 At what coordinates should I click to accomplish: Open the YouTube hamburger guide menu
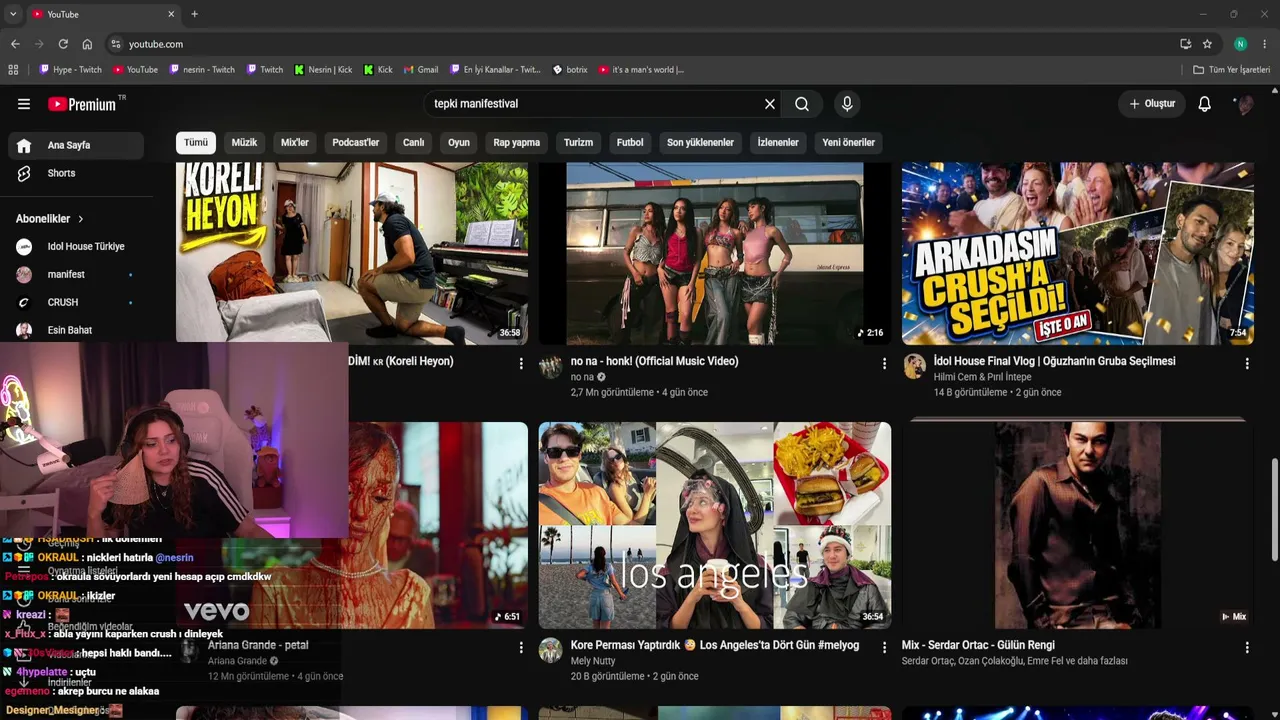(24, 104)
